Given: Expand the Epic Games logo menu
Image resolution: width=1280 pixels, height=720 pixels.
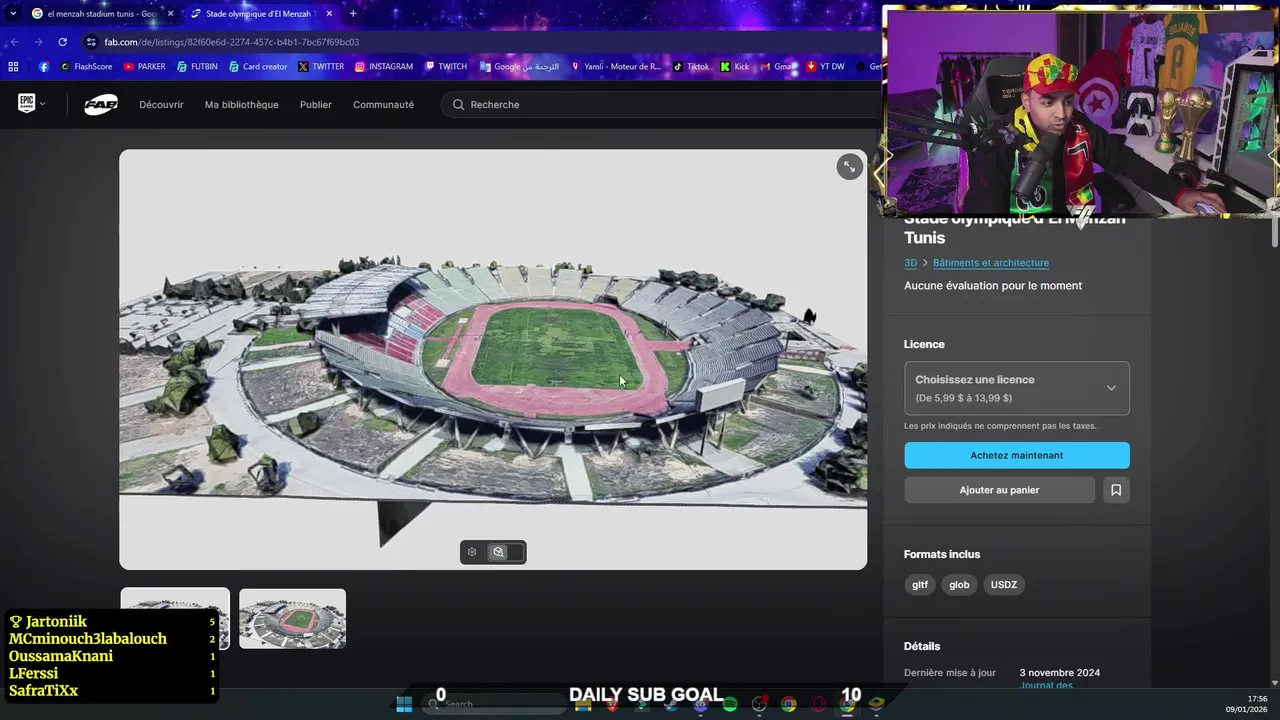Looking at the screenshot, I should [x=31, y=104].
